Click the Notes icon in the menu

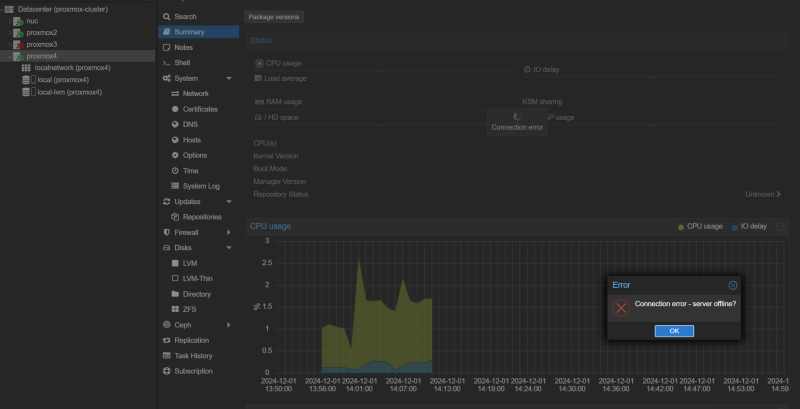click(x=166, y=47)
